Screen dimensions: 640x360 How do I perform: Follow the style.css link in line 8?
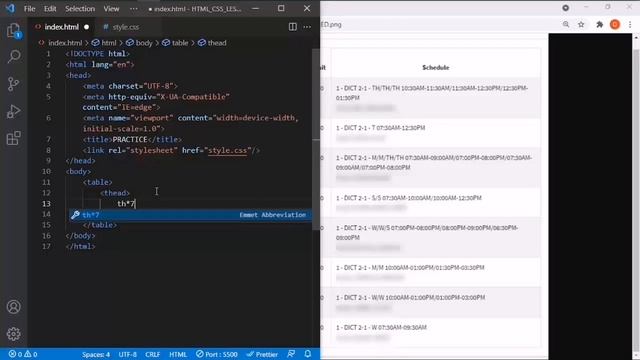227,150
